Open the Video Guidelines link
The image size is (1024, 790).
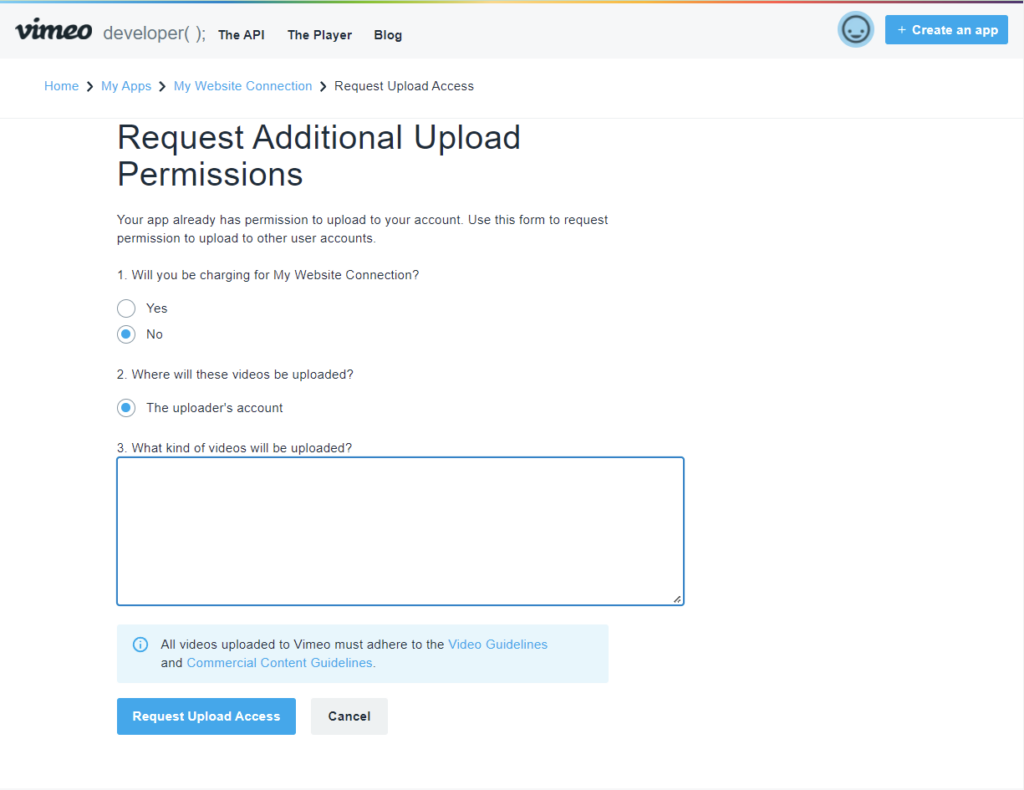click(498, 644)
